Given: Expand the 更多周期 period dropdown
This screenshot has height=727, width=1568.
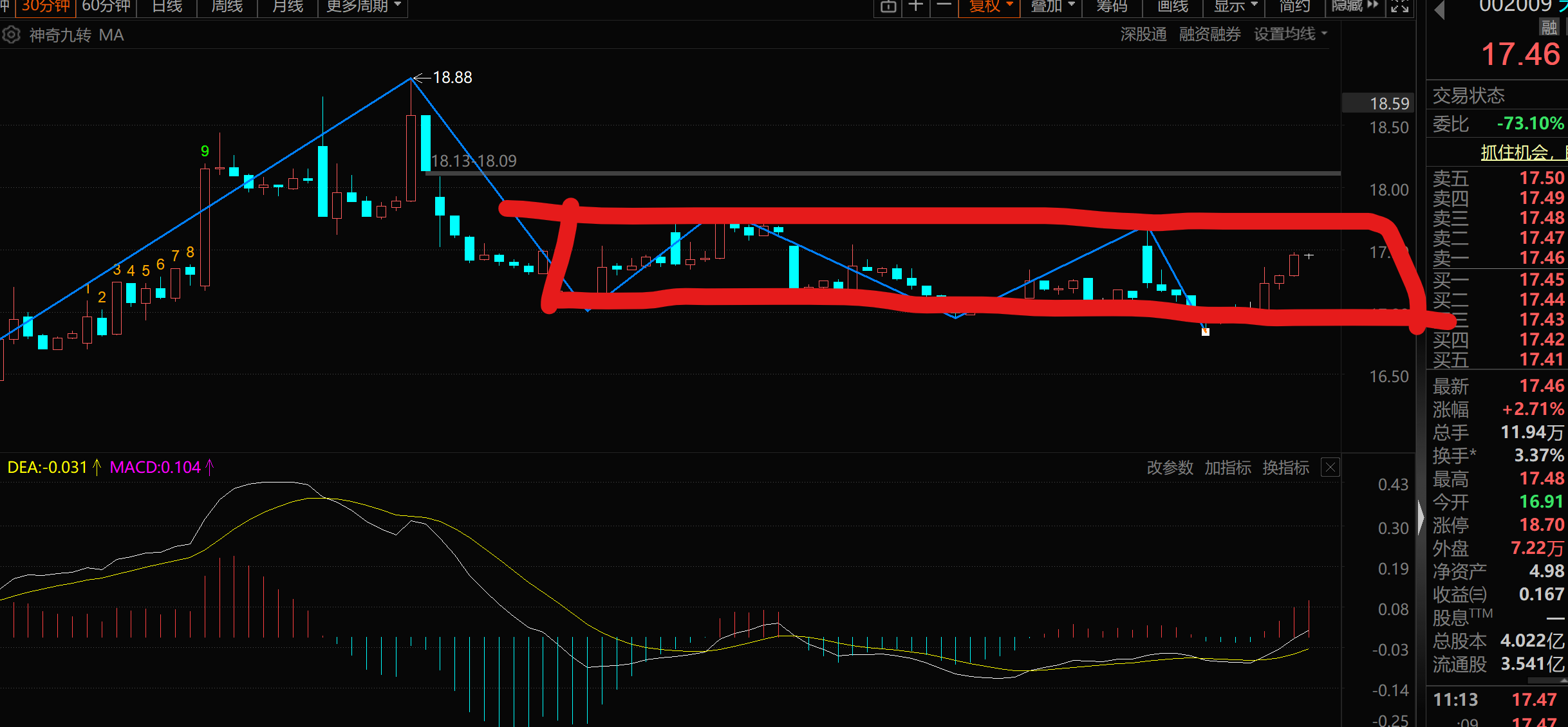Looking at the screenshot, I should pyautogui.click(x=364, y=6).
